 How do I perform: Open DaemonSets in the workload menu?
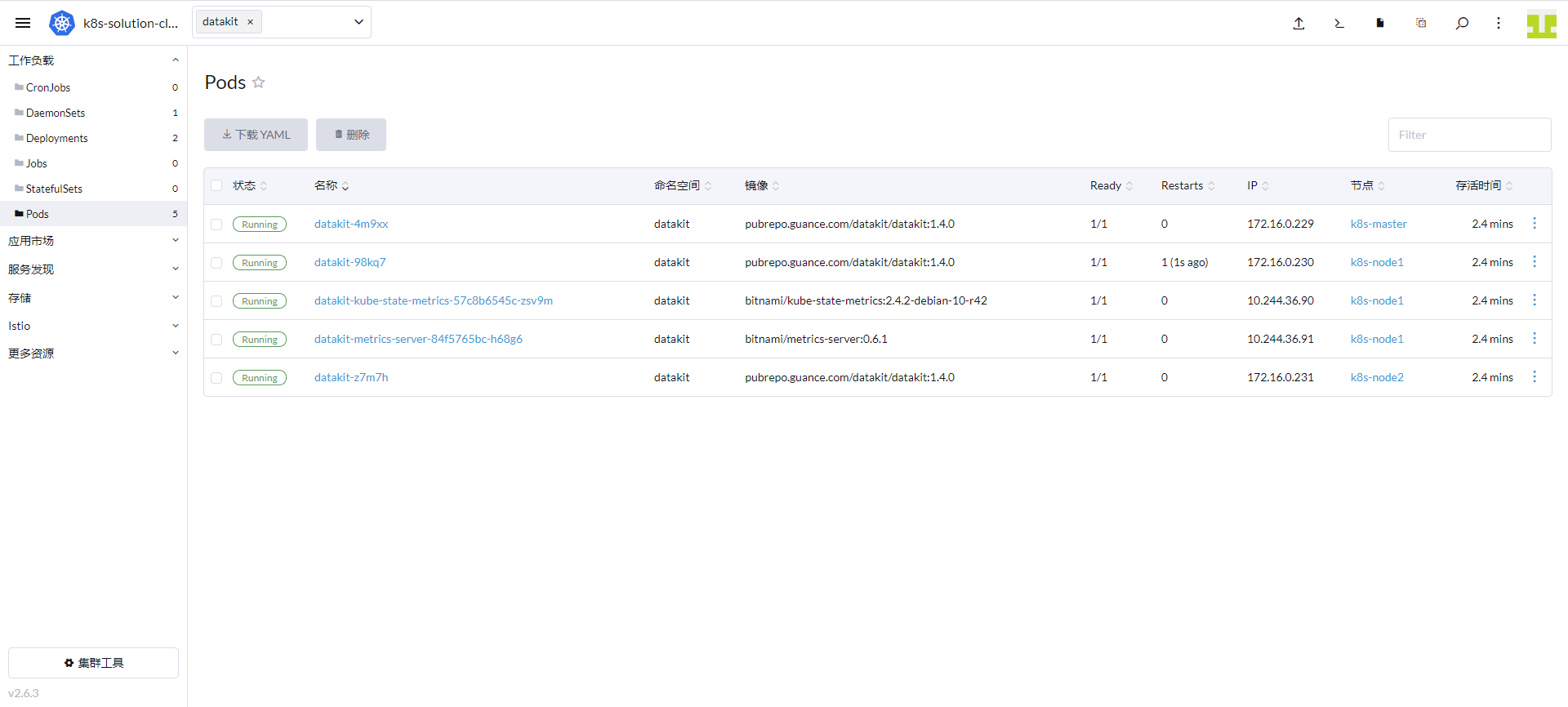click(56, 113)
